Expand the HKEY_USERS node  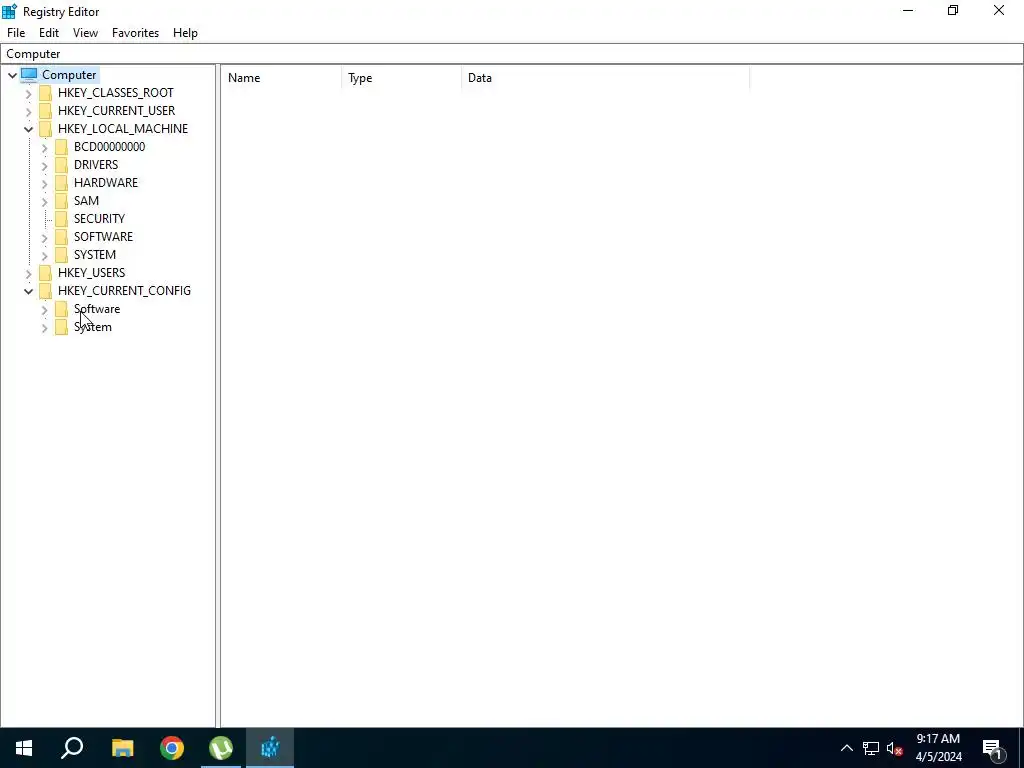coord(28,274)
